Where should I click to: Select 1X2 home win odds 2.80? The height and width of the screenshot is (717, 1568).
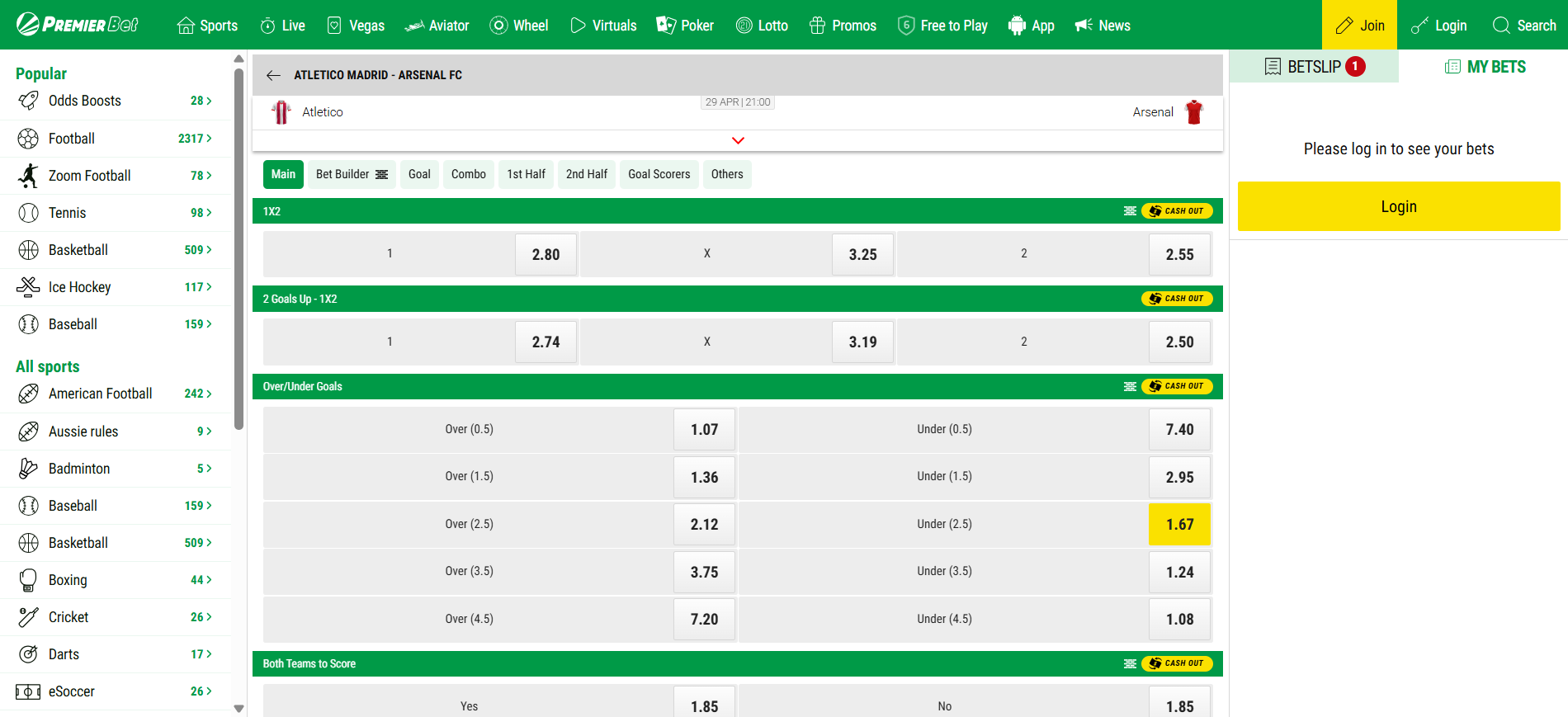click(545, 254)
